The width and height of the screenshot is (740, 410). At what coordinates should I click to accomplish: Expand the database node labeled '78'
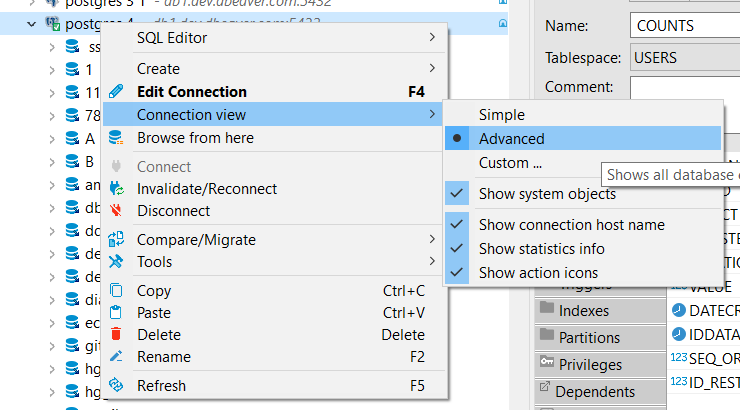pyautogui.click(x=52, y=116)
